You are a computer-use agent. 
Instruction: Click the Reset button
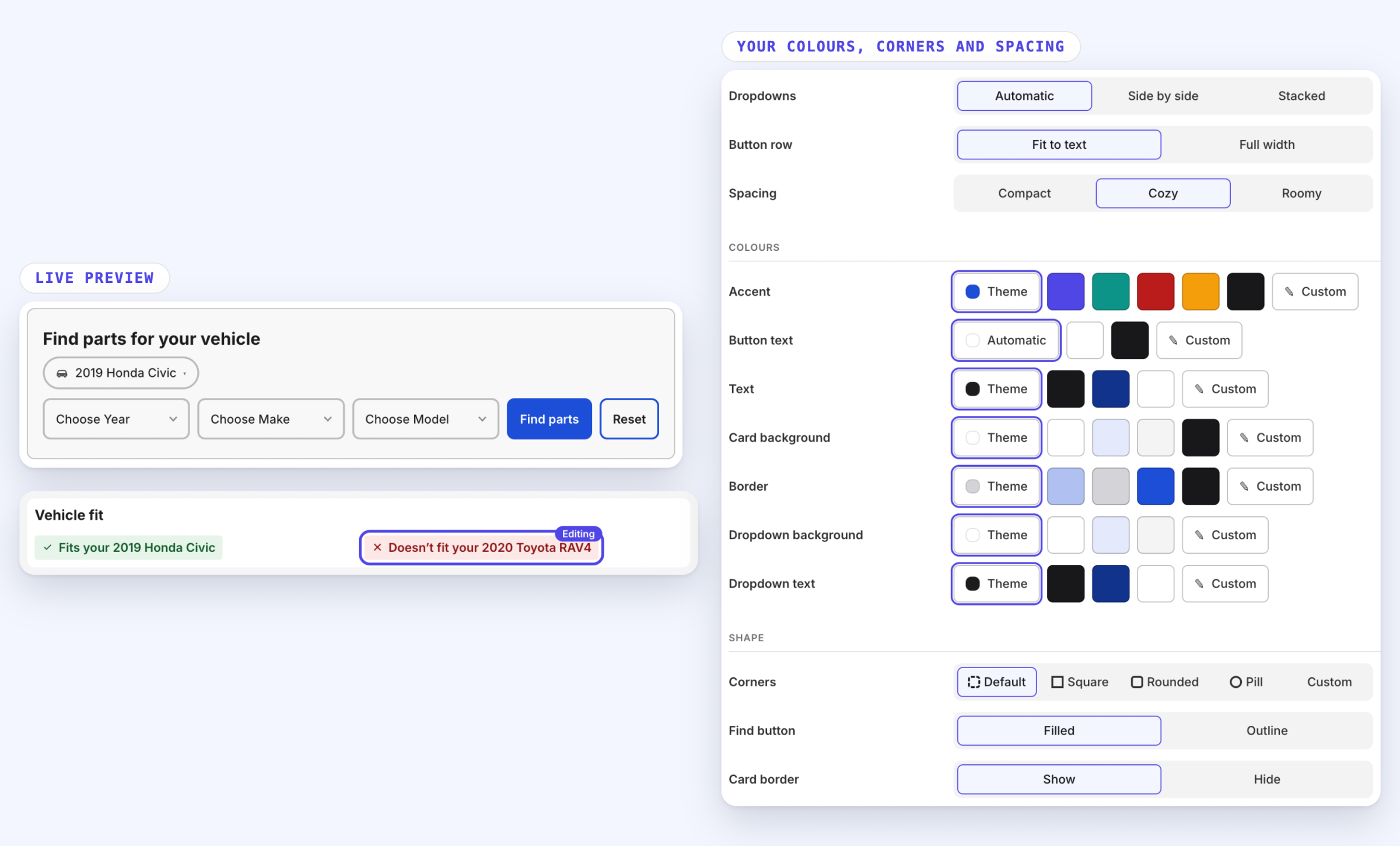point(629,419)
